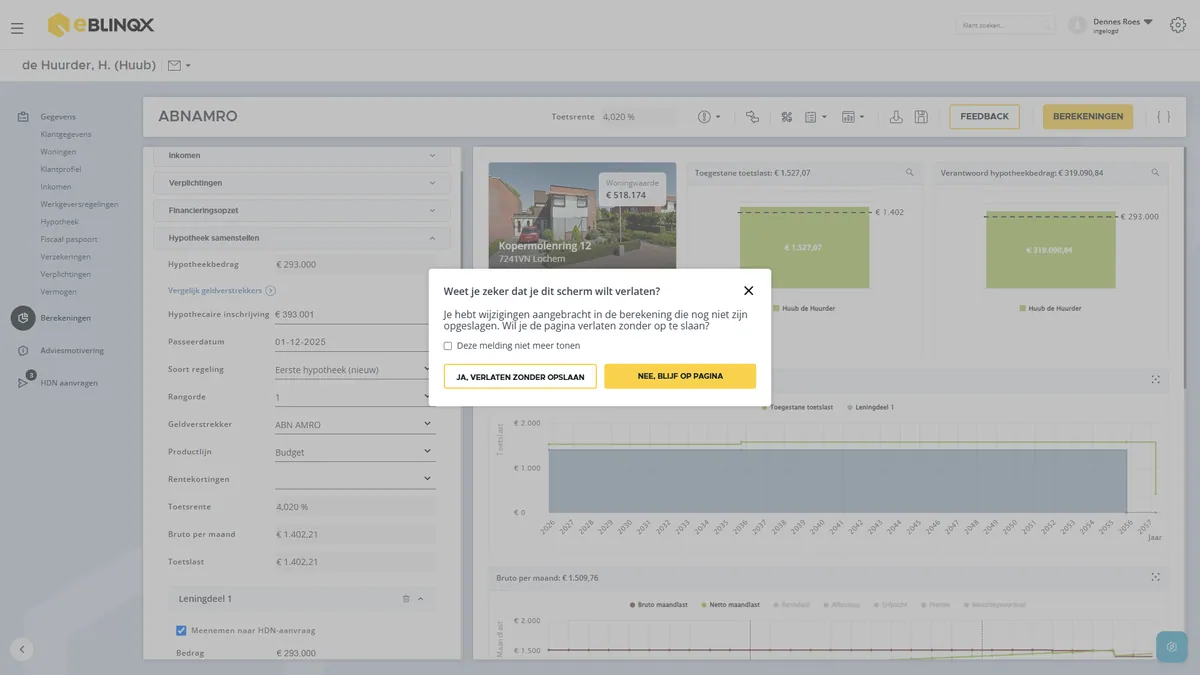Close the unsaved changes dialog with X
The height and width of the screenshot is (675, 1200).
click(748, 291)
